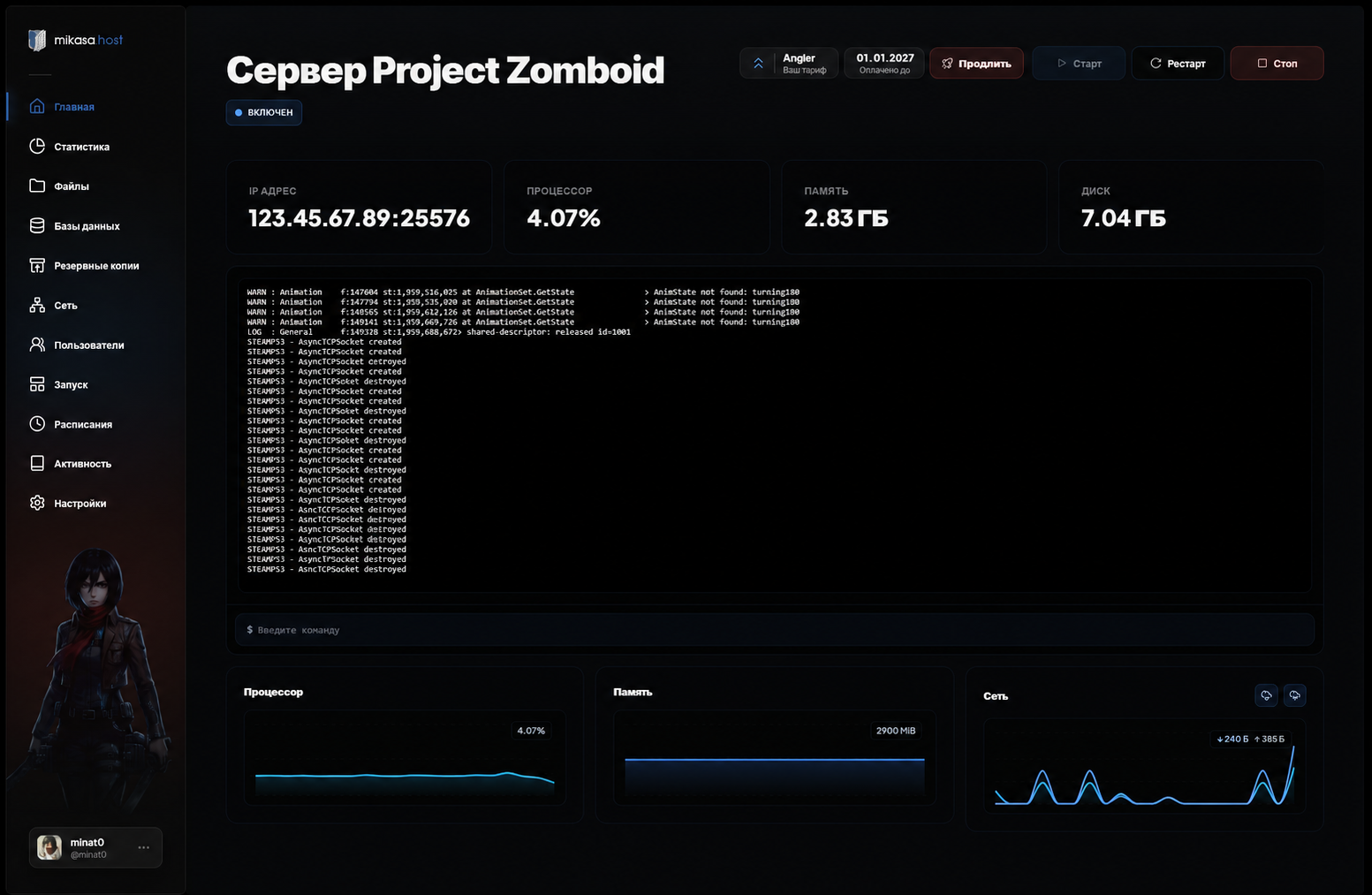Click the Пользователи person icon

[37, 345]
